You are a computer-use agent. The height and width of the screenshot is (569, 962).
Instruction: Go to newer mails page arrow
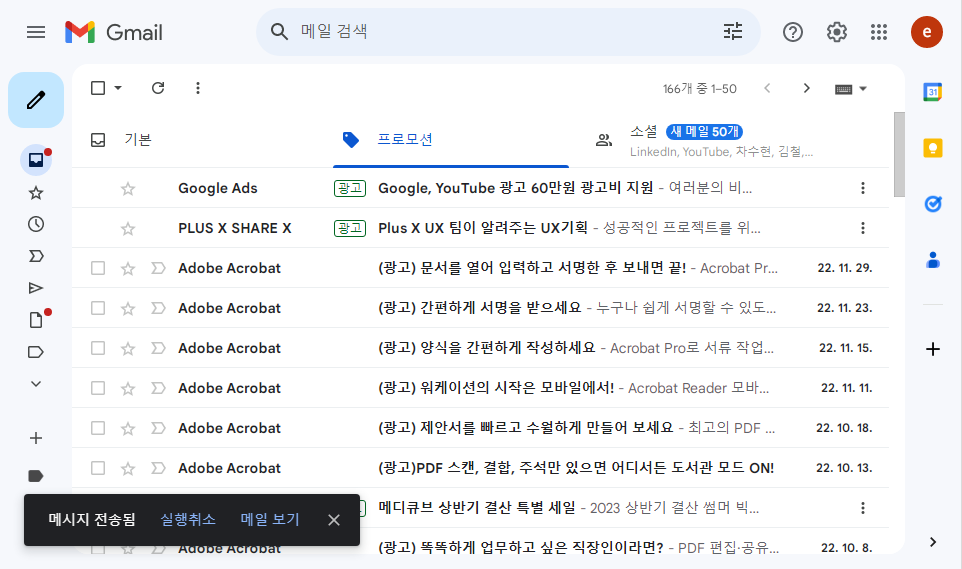[x=768, y=88]
